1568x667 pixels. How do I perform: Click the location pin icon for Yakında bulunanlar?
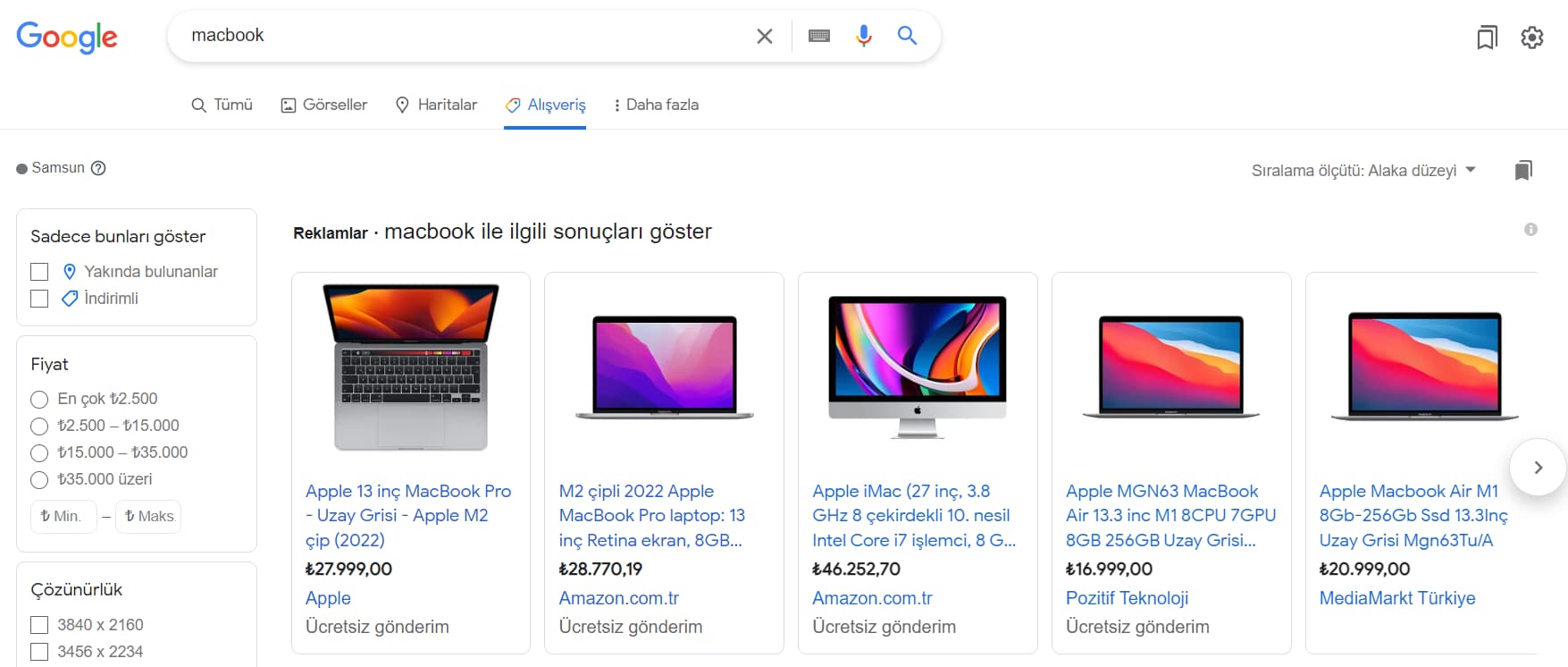coord(70,272)
